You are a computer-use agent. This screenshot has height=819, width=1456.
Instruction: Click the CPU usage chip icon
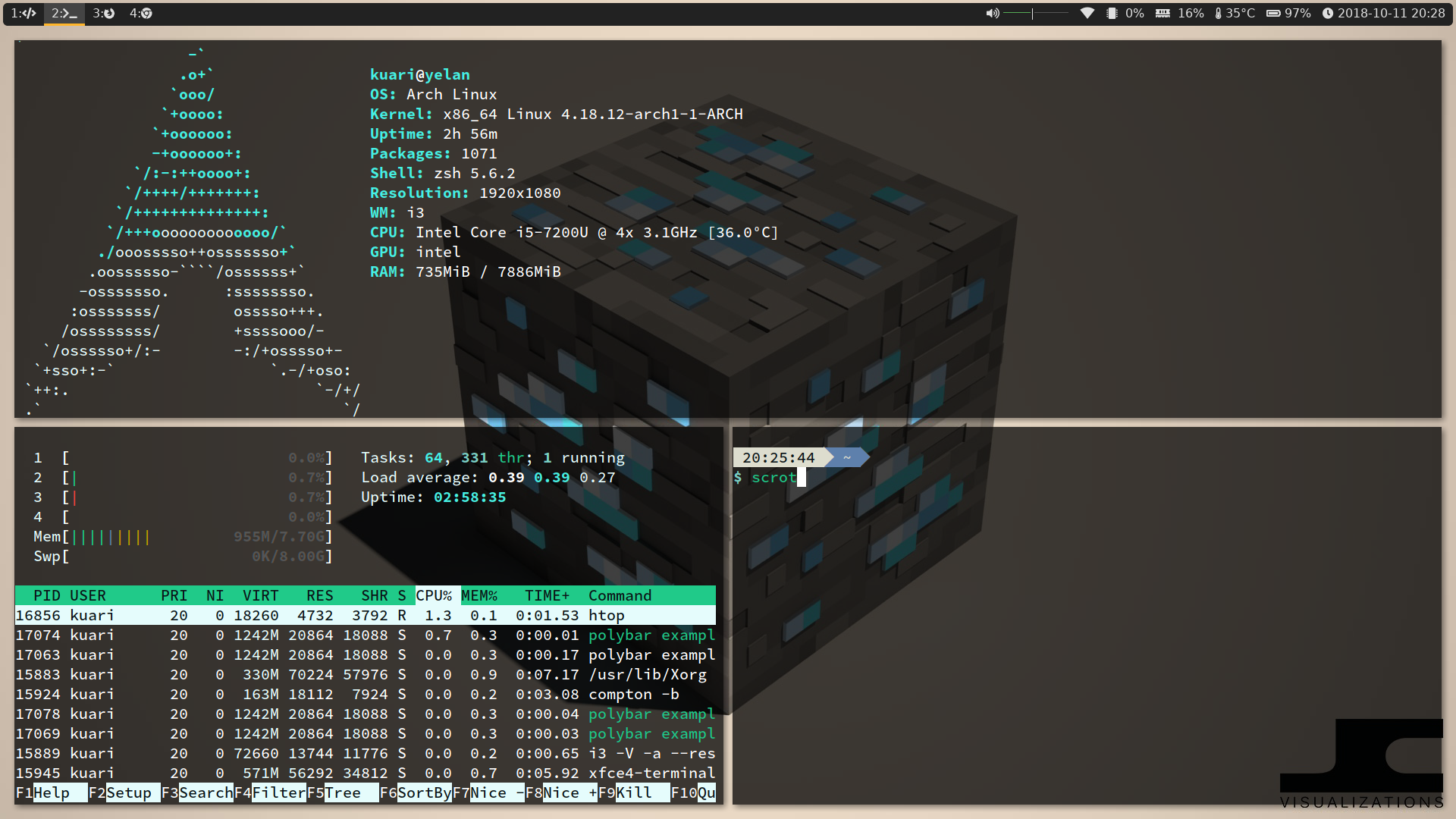pos(1112,13)
